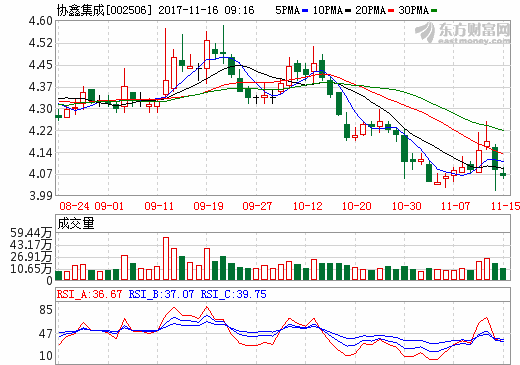
Task: Click the last green candlestick at 11-15
Action: (503, 174)
